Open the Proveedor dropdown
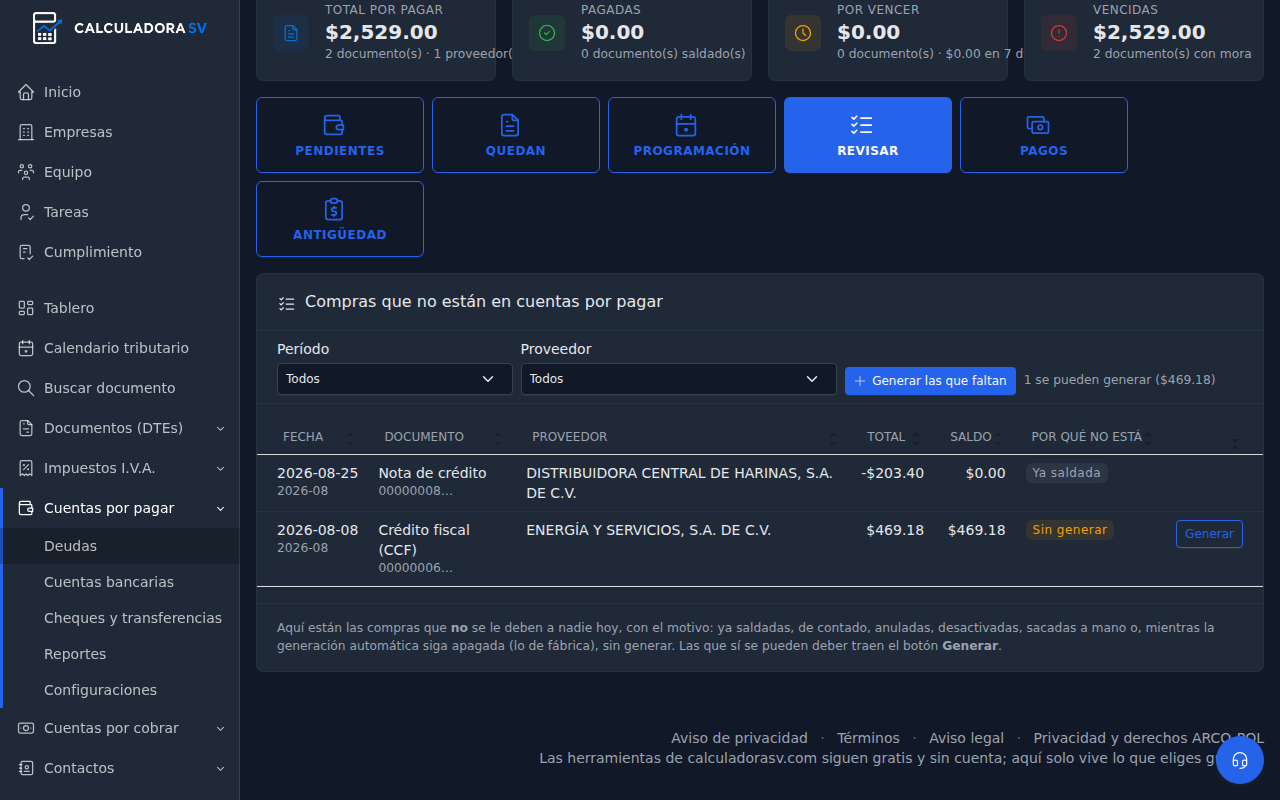The height and width of the screenshot is (800, 1280). (679, 379)
